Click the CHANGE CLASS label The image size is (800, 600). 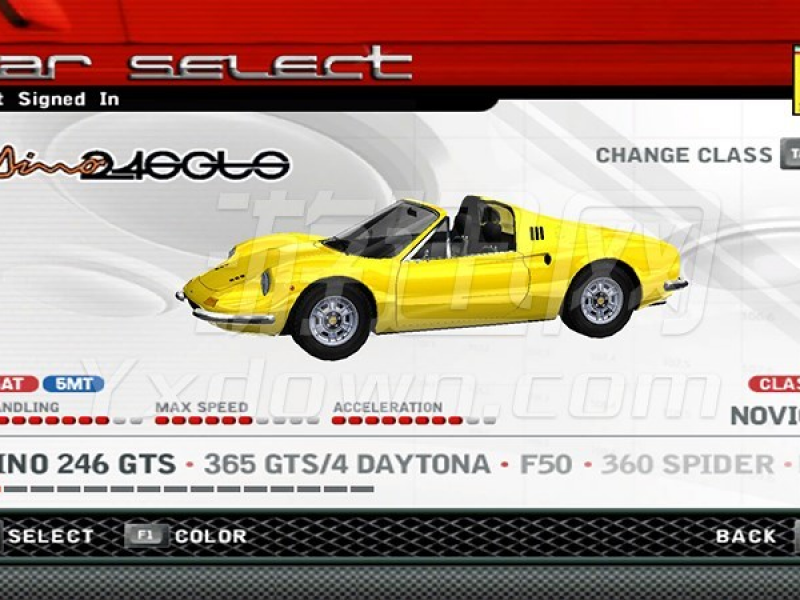tap(684, 155)
